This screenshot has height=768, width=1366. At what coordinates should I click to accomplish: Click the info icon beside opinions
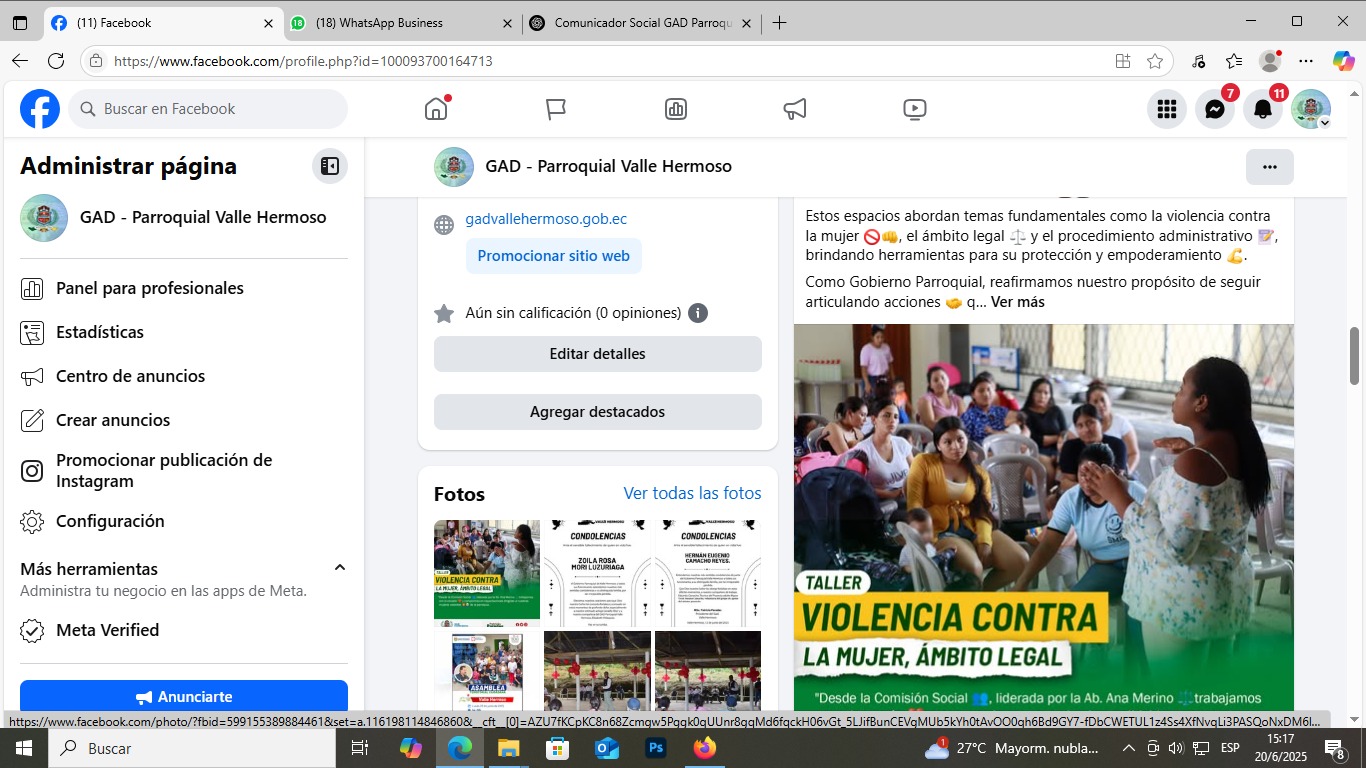(698, 313)
